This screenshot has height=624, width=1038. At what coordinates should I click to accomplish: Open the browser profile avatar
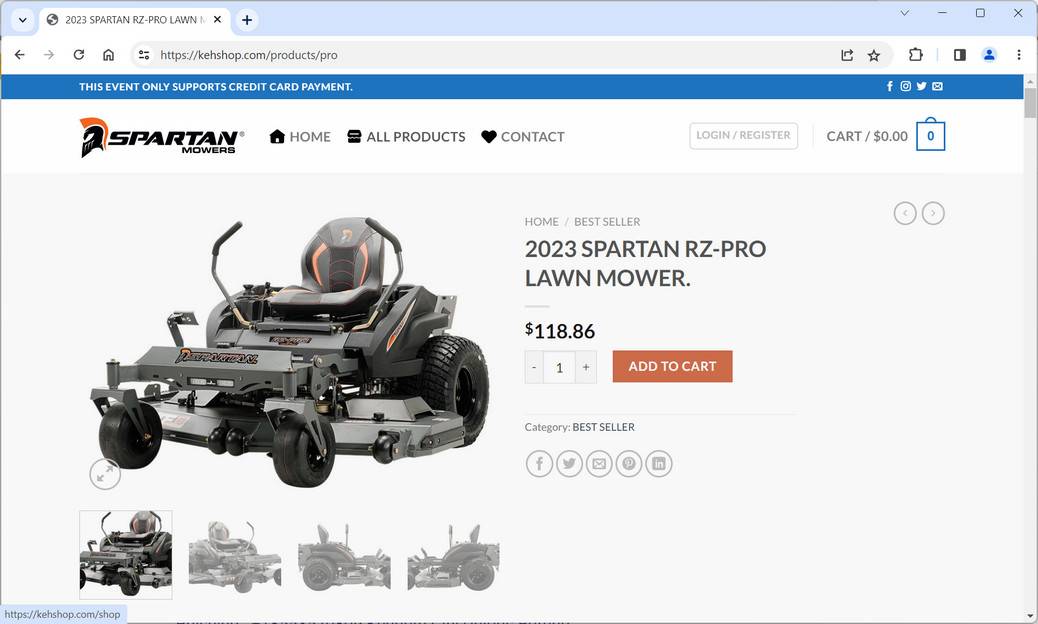[989, 55]
